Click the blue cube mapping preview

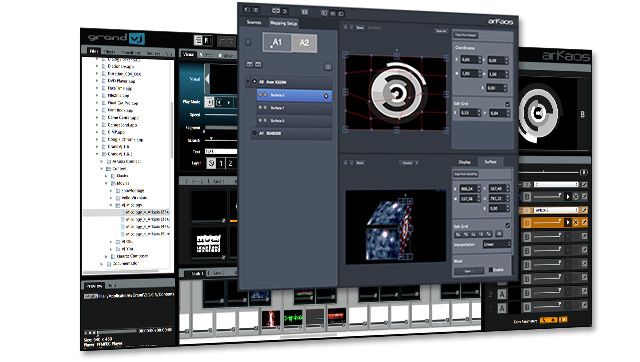pyautogui.click(x=395, y=227)
